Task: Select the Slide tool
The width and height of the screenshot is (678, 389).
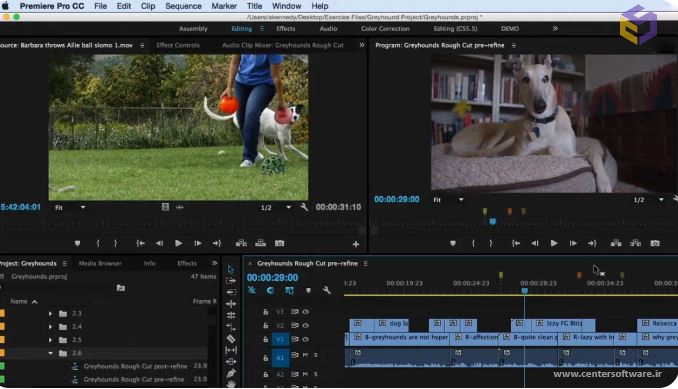Action: pyautogui.click(x=231, y=361)
